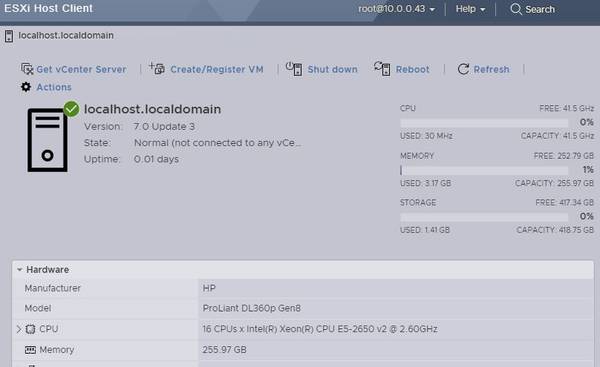
Task: Click the CAPACITY: 255.97 GB text
Action: 554,183
